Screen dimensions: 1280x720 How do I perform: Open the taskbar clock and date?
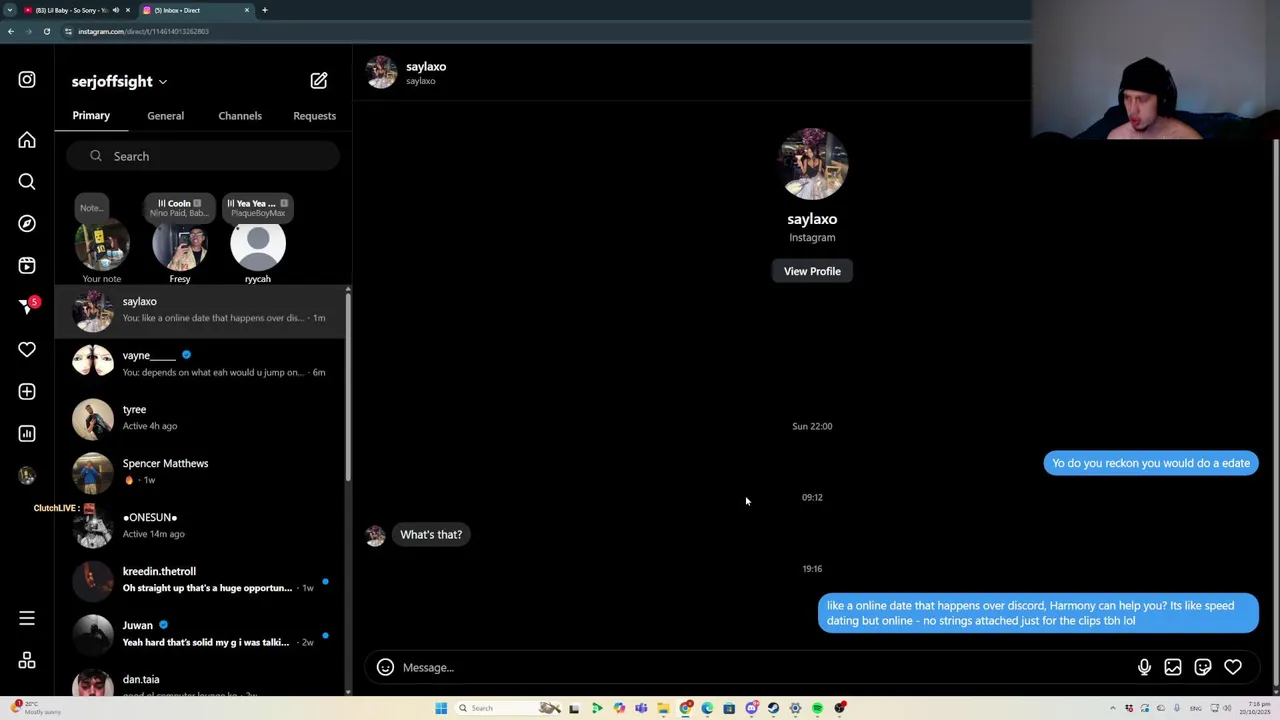tap(1256, 708)
